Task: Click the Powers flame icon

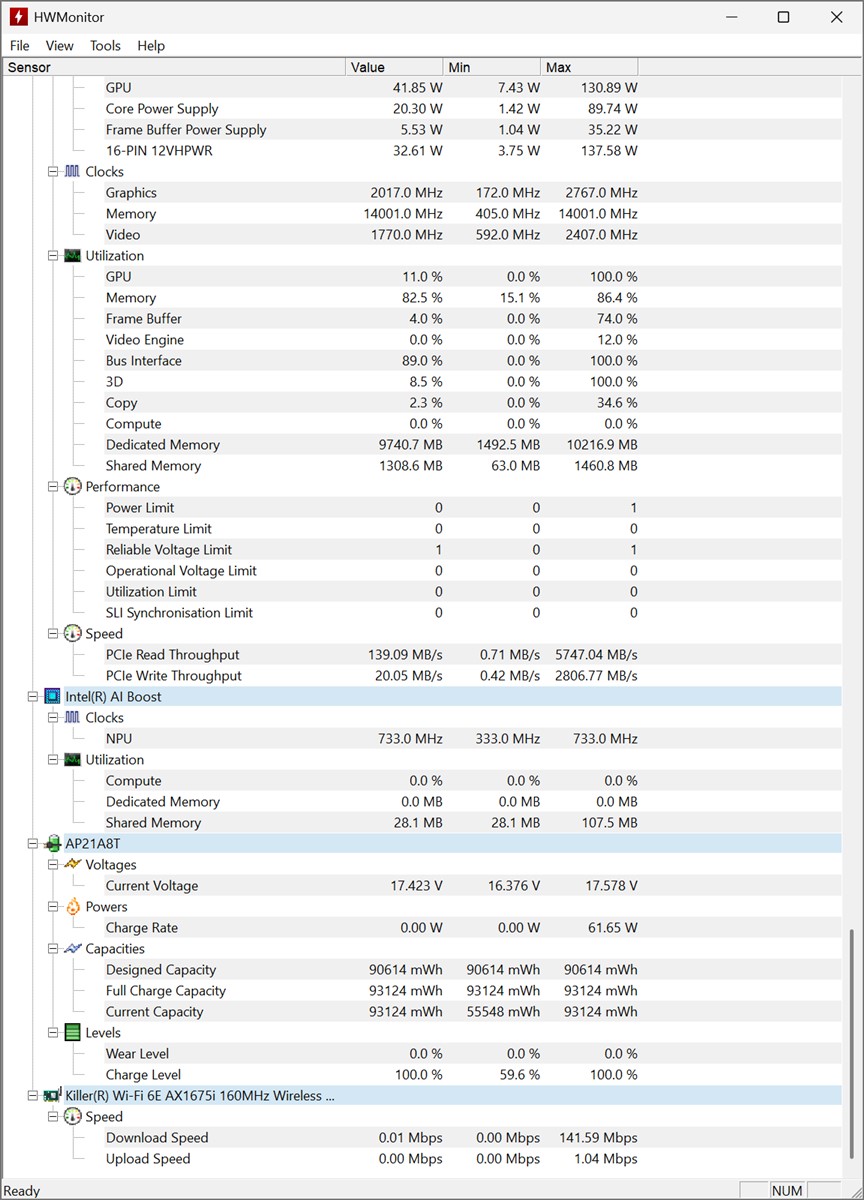Action: point(72,907)
